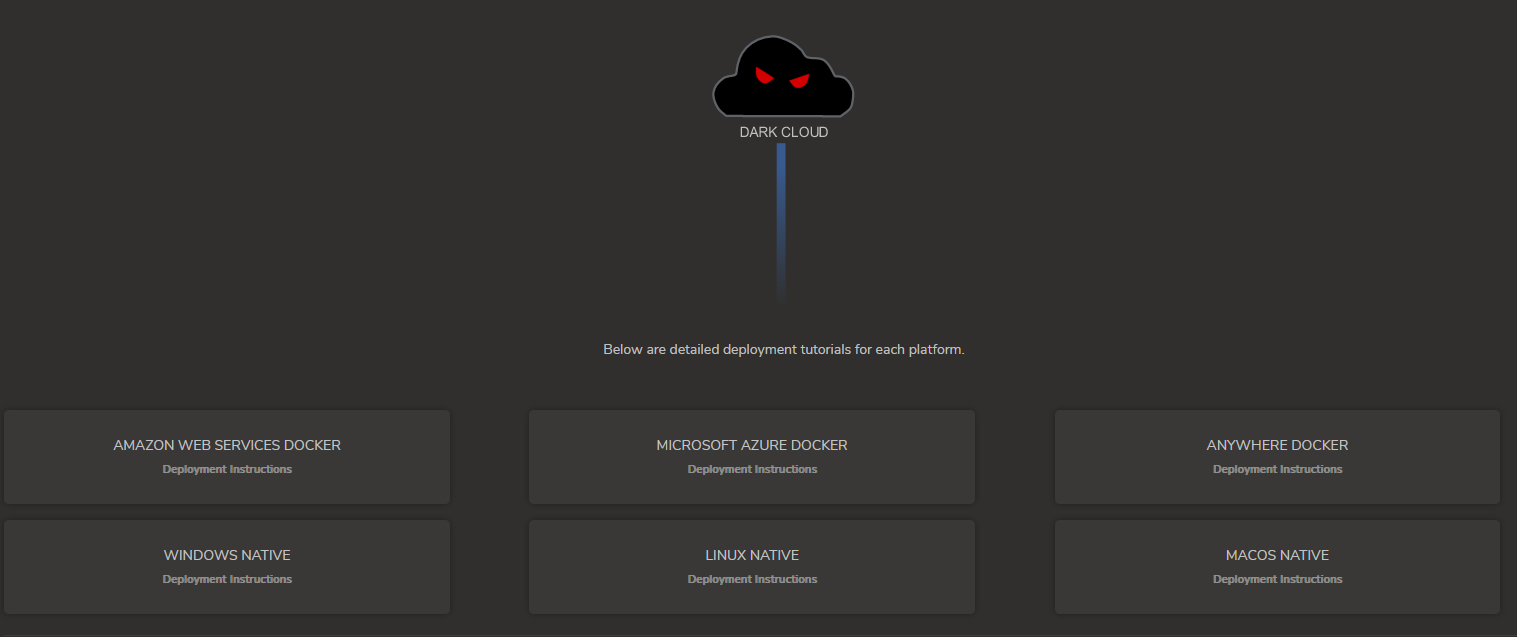This screenshot has height=637, width=1517.
Task: Click the deployment tutorials intro sentence
Action: coord(783,350)
